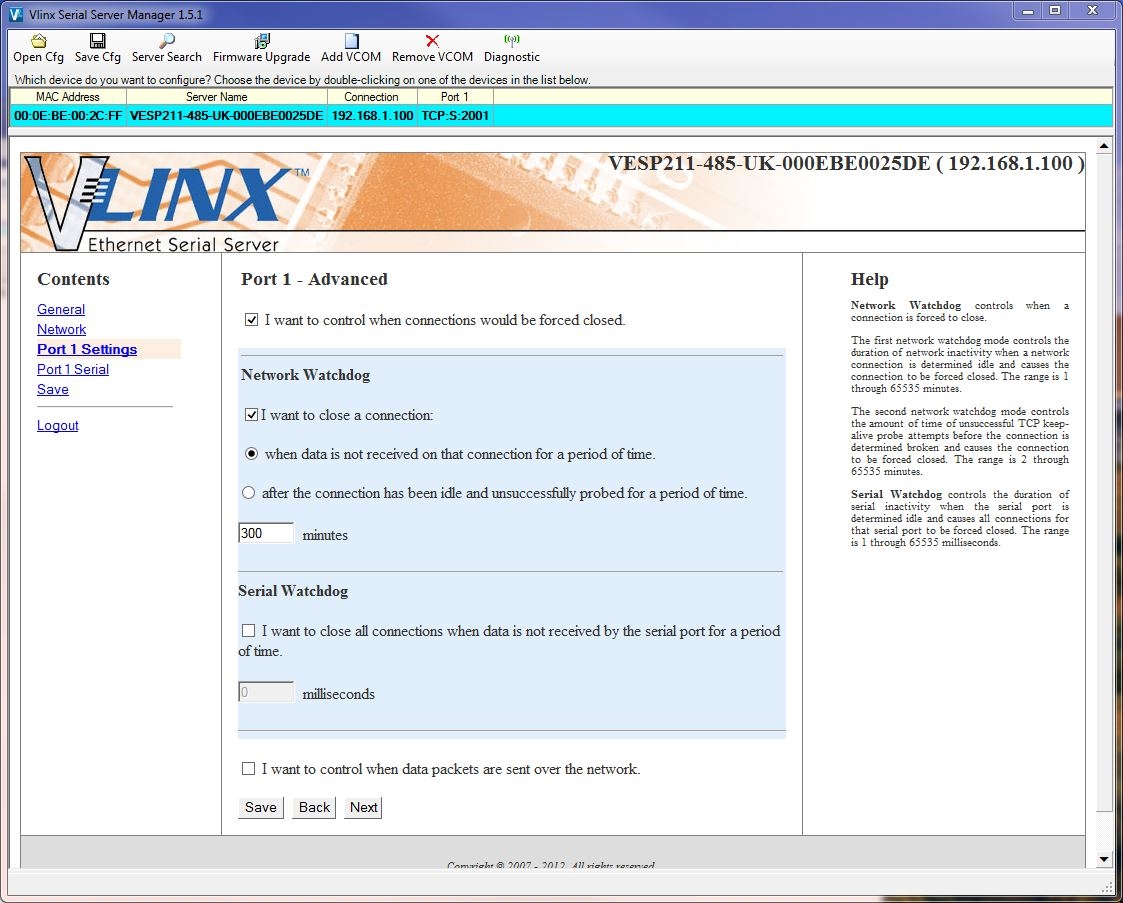Click the Remove VCOM red X icon
This screenshot has width=1123, height=903.
(432, 42)
